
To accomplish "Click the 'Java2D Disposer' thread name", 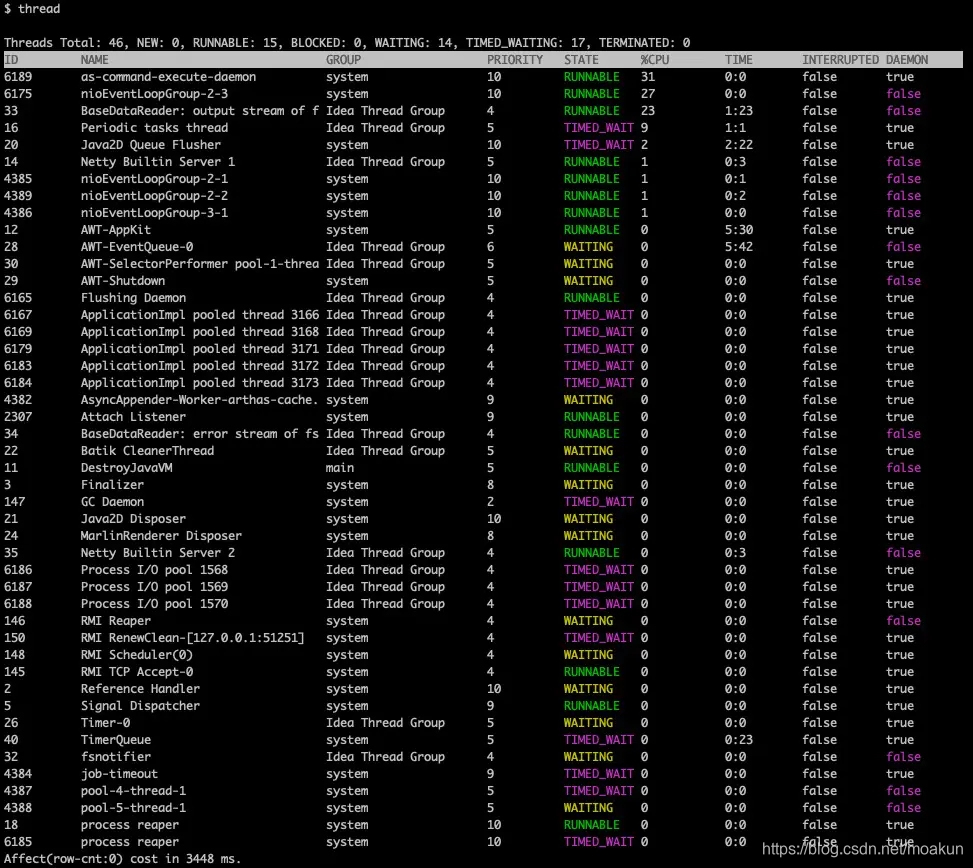I will click(x=133, y=519).
